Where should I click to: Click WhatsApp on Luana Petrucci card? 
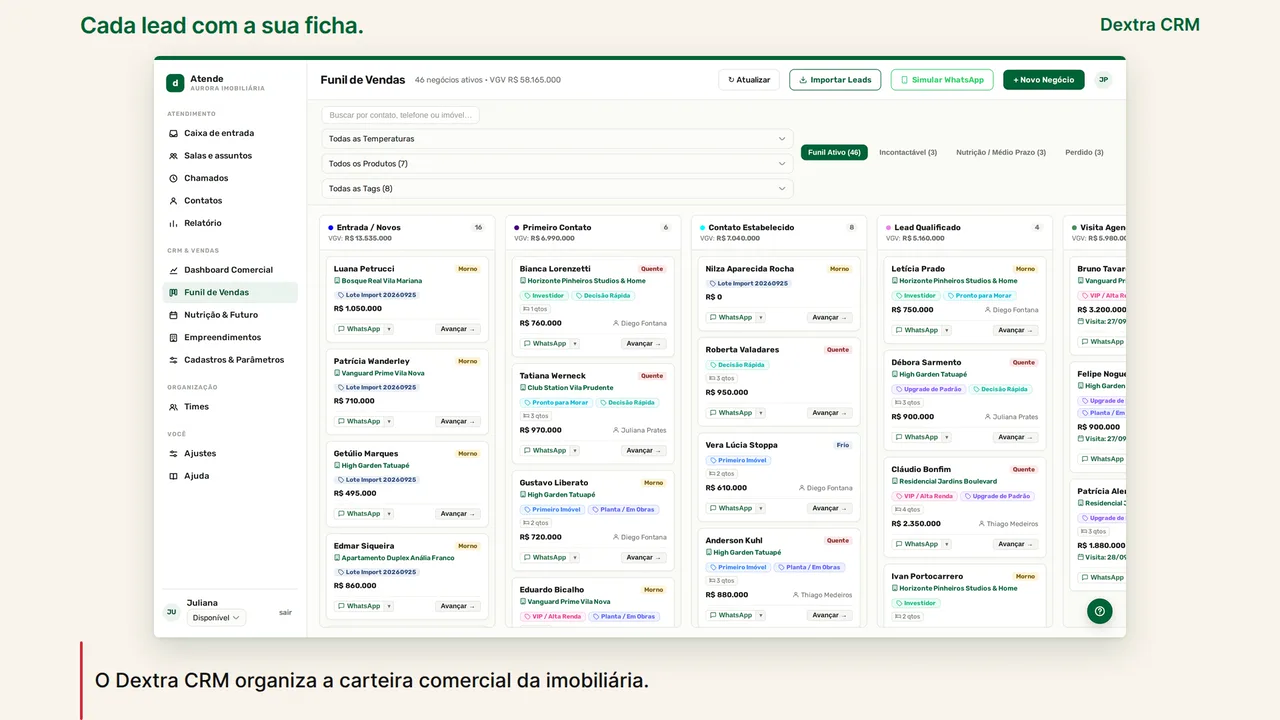tap(359, 329)
